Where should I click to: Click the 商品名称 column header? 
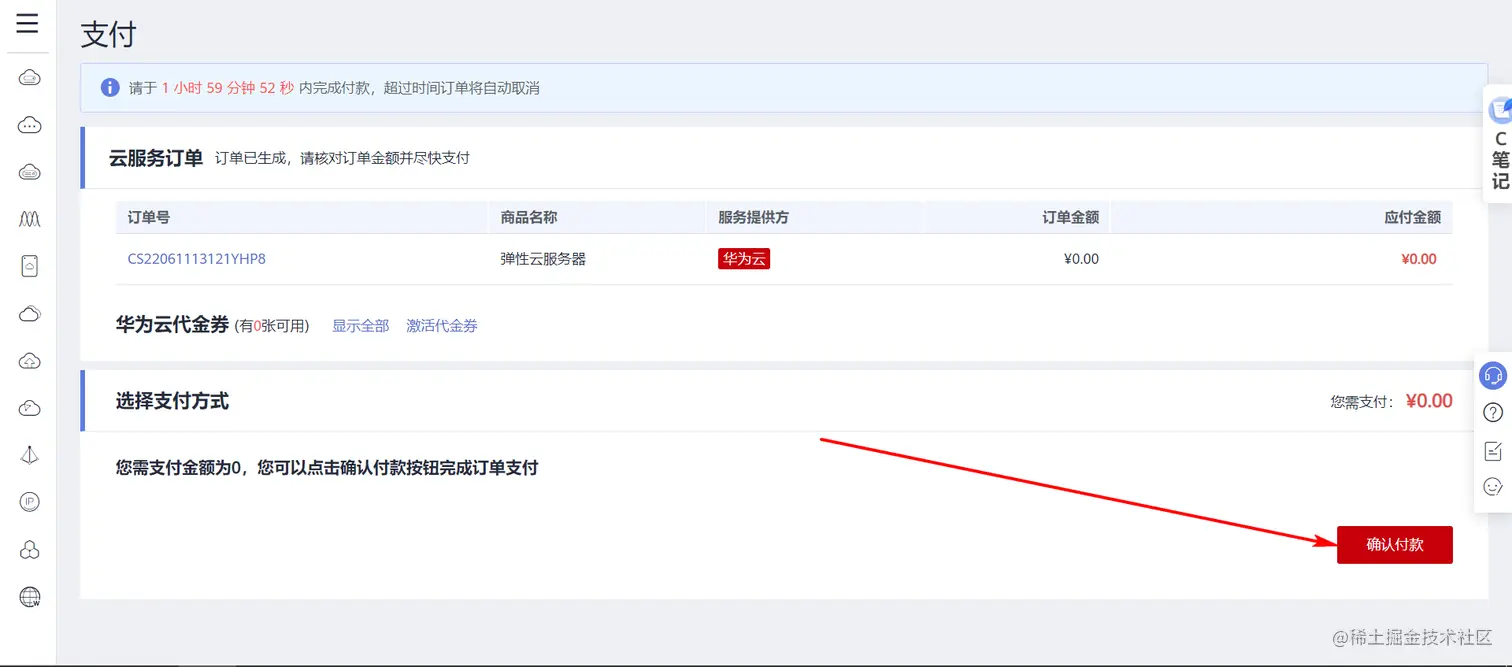click(x=529, y=217)
